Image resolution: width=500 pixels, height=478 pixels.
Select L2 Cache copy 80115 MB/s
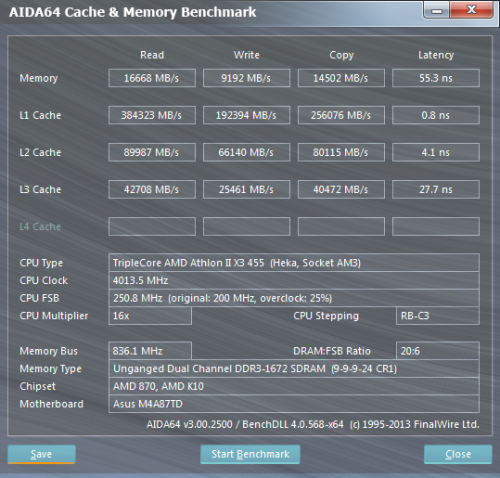click(341, 152)
